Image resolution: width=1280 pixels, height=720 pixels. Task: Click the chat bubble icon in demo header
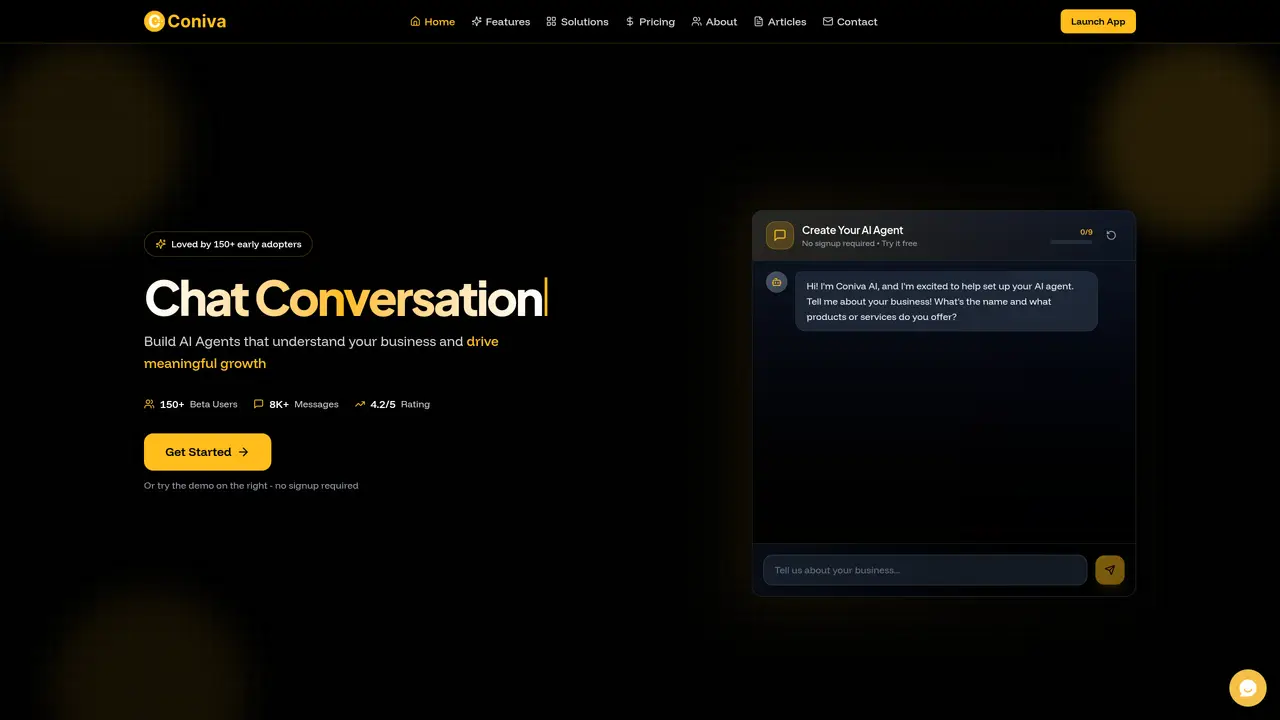(780, 236)
